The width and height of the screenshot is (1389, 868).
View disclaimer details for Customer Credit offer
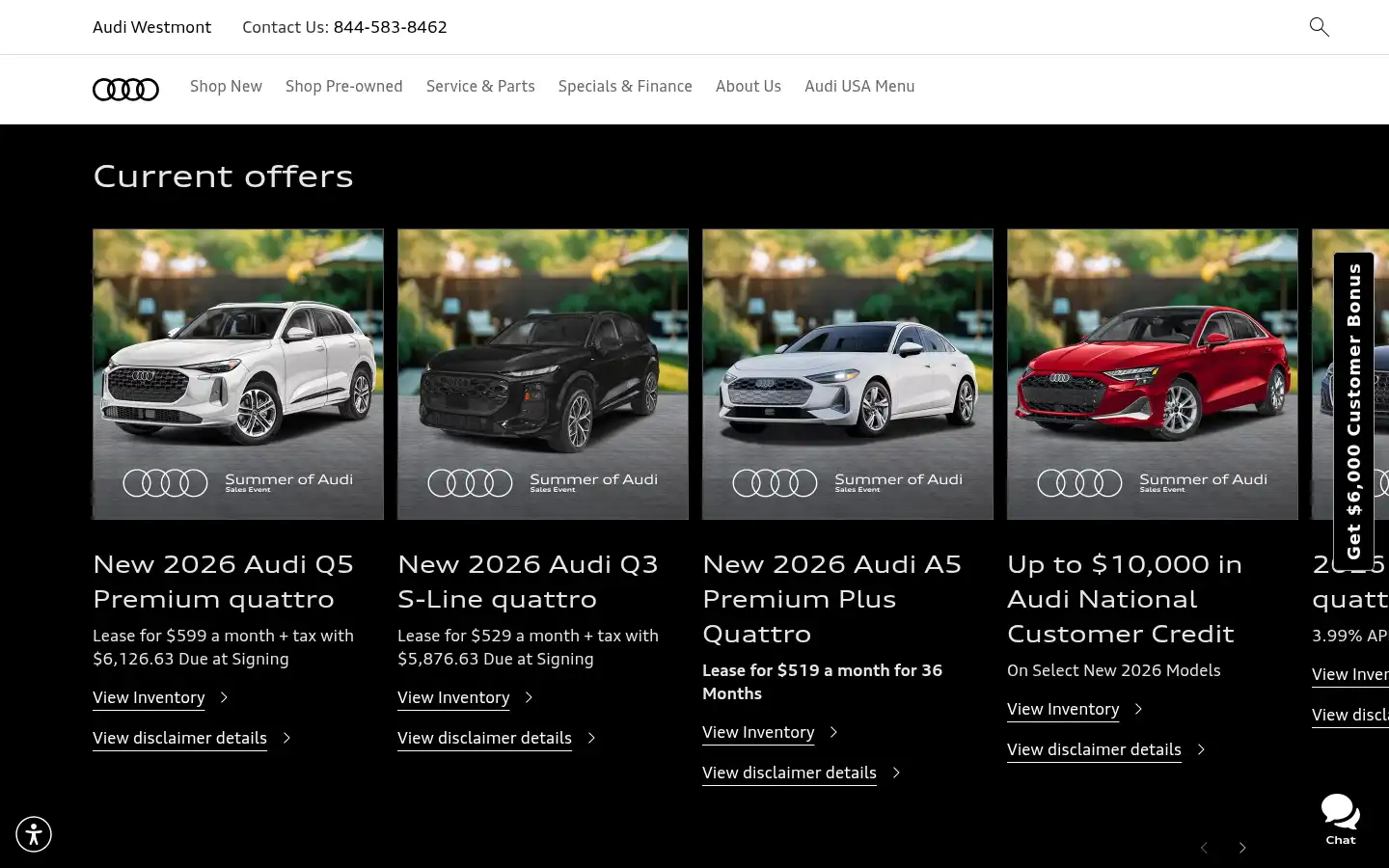click(x=1094, y=749)
